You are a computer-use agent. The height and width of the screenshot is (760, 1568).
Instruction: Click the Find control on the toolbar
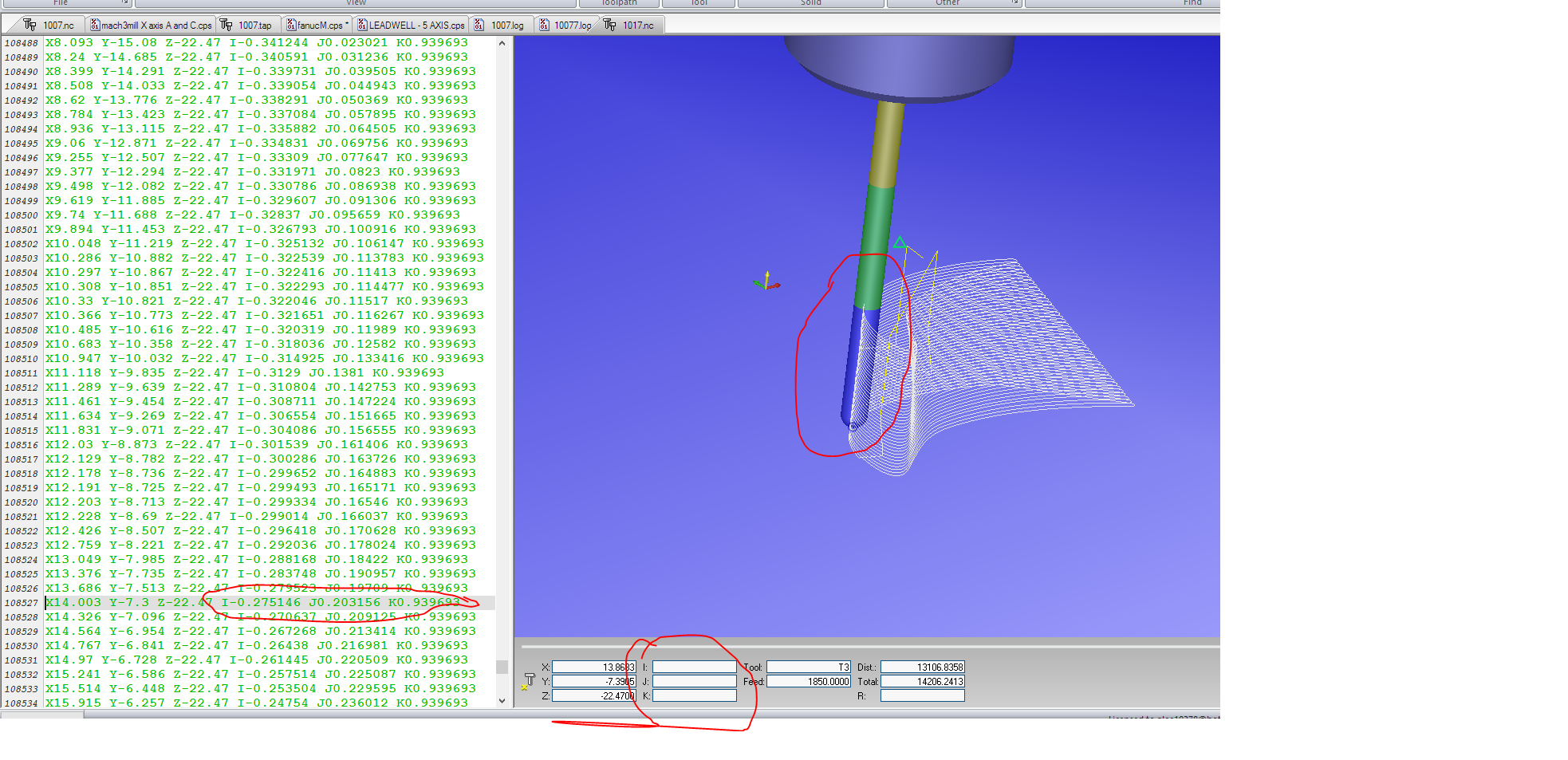(1192, 2)
